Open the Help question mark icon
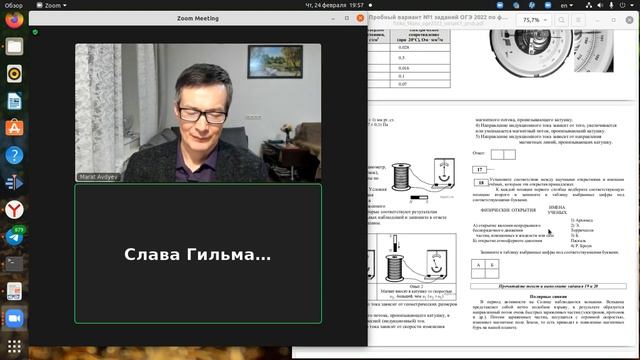 coord(14,156)
